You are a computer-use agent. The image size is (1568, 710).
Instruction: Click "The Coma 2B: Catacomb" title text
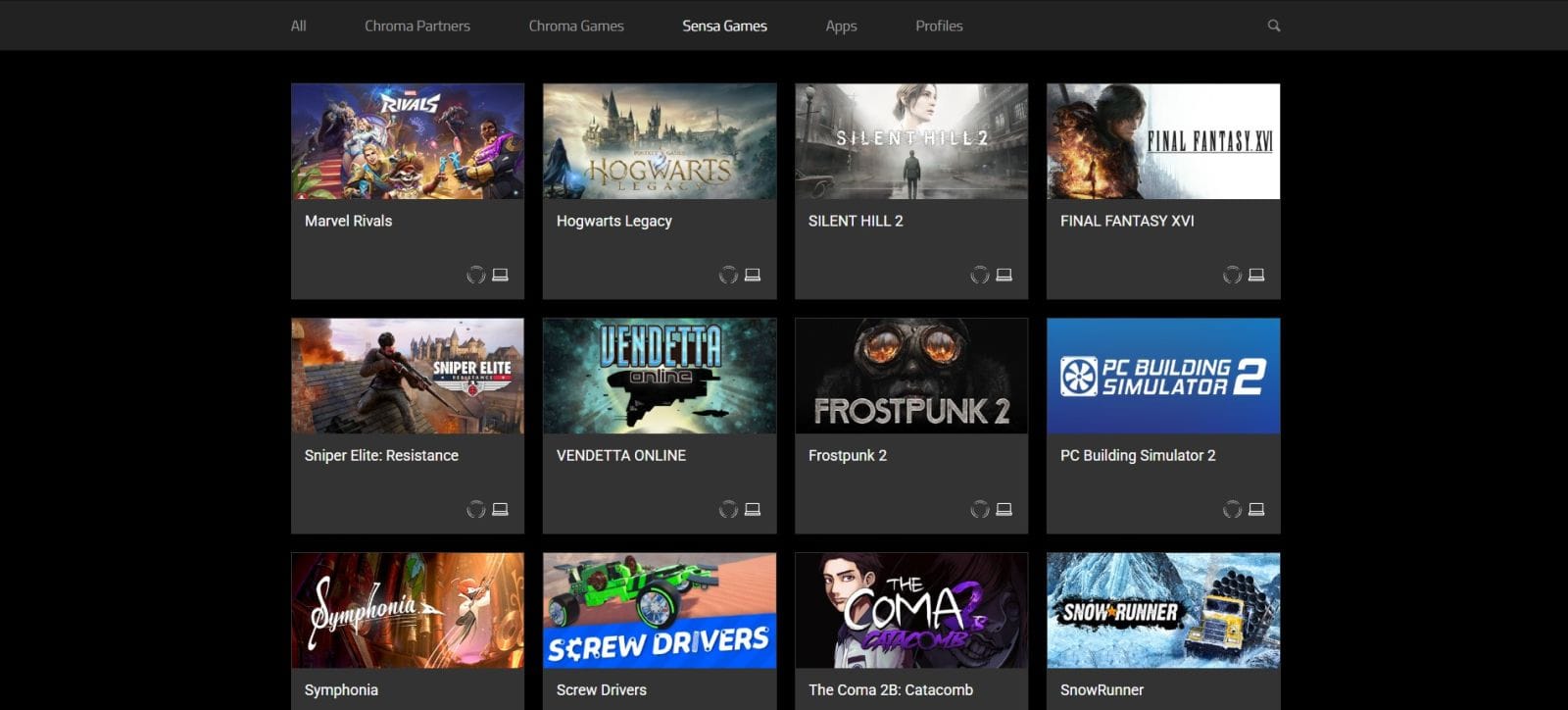point(891,689)
